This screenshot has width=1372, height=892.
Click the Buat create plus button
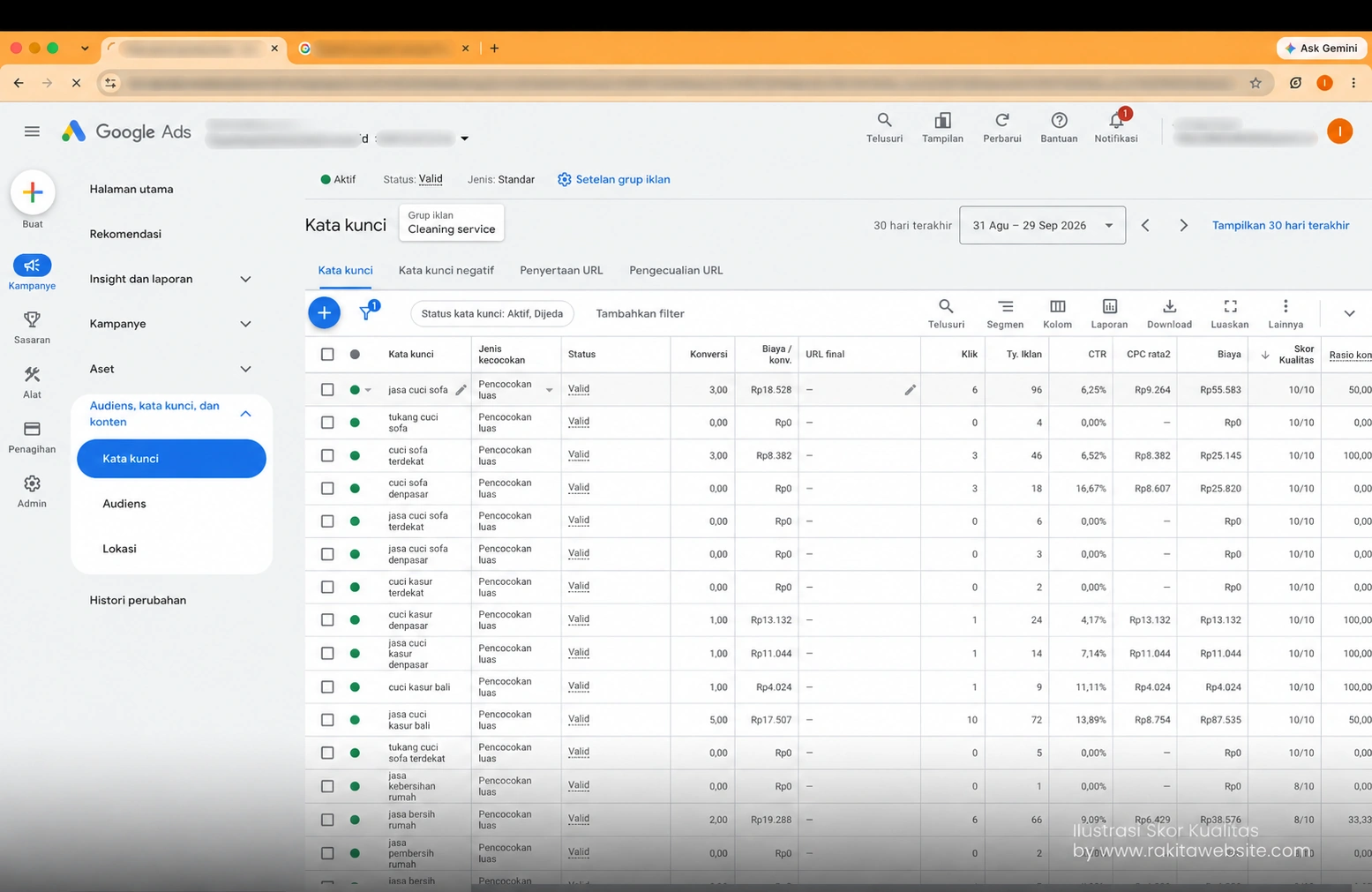point(33,192)
